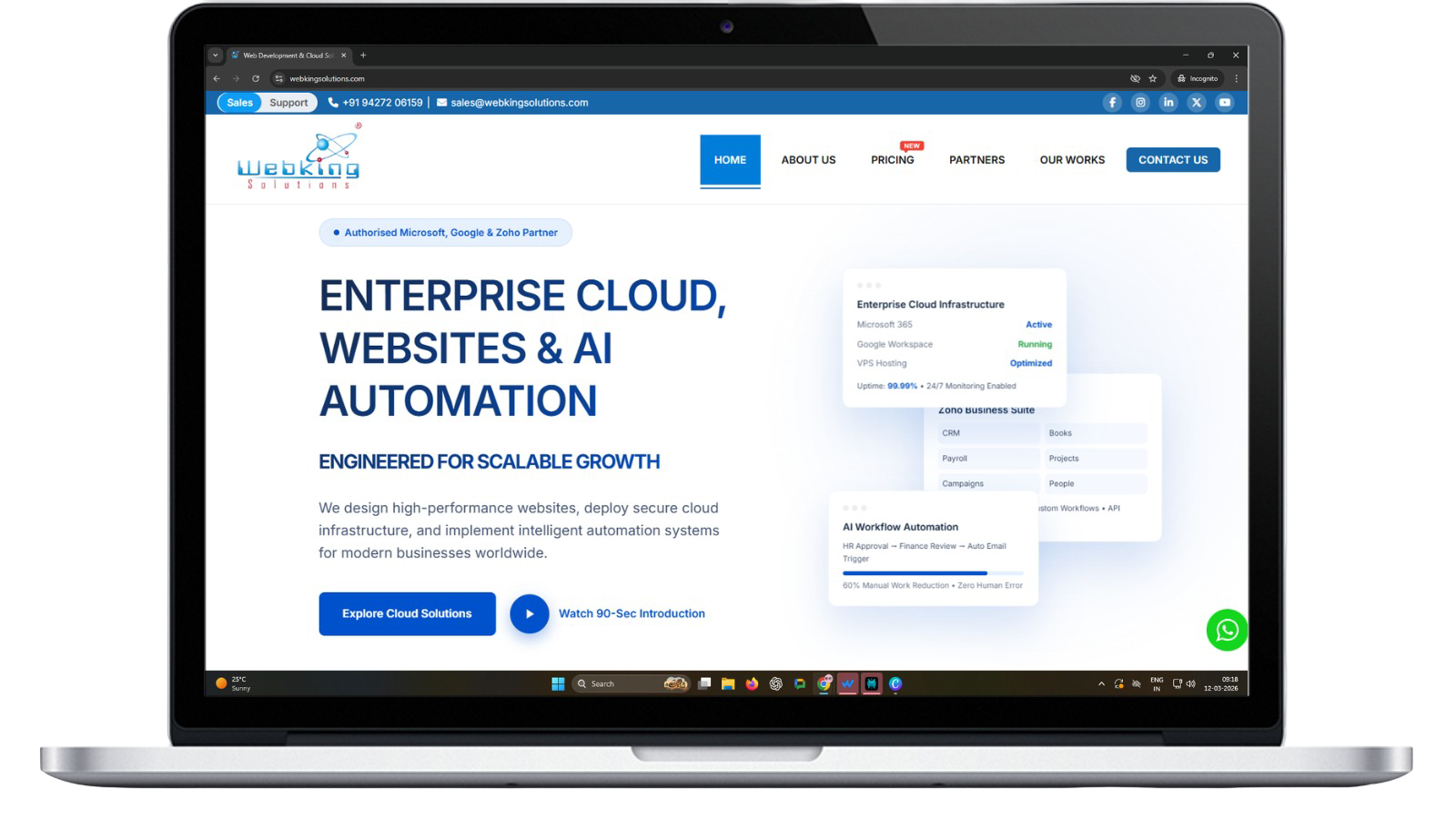Open the Chrome three-dot menu
This screenshot has width=1456, height=819.
[x=1235, y=78]
